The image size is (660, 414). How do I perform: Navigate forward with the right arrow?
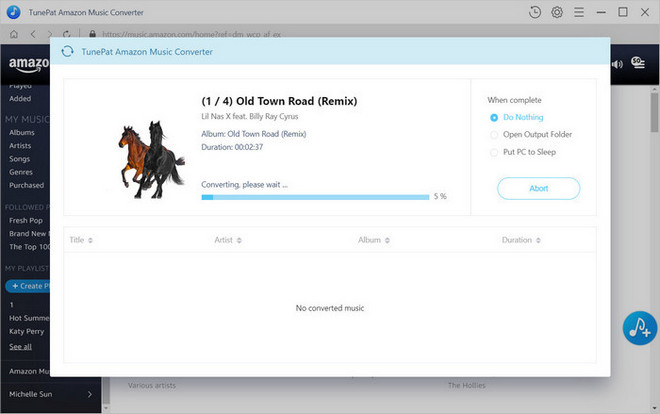click(50, 34)
